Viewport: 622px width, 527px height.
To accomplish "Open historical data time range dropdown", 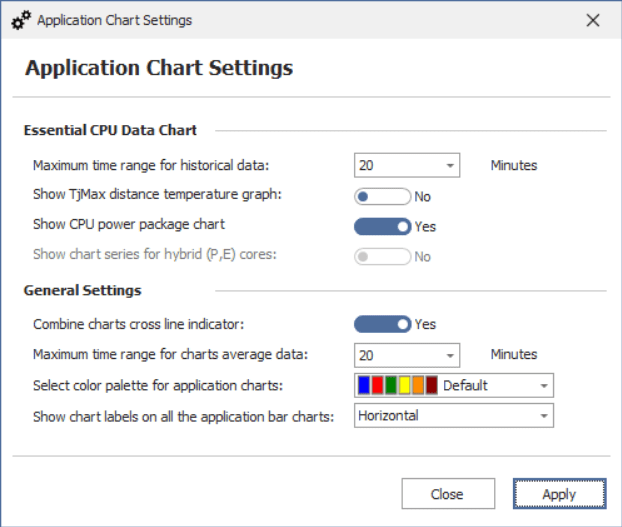I will tap(450, 166).
